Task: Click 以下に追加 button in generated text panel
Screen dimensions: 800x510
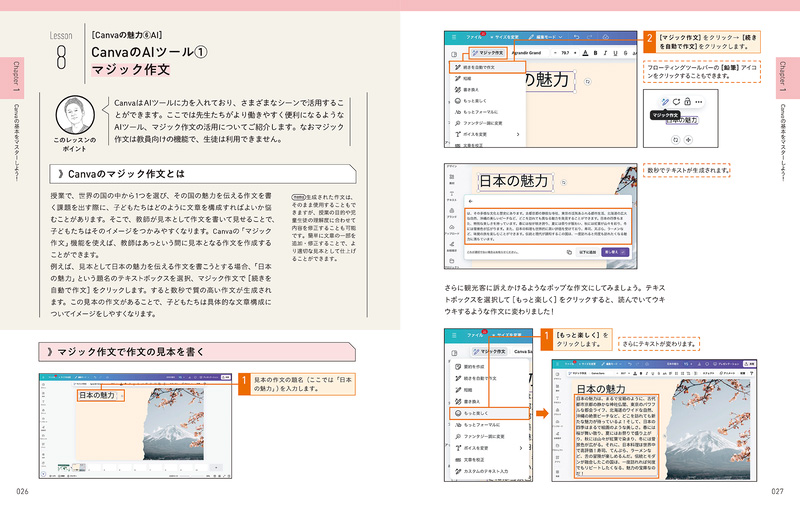Action: coord(587,252)
